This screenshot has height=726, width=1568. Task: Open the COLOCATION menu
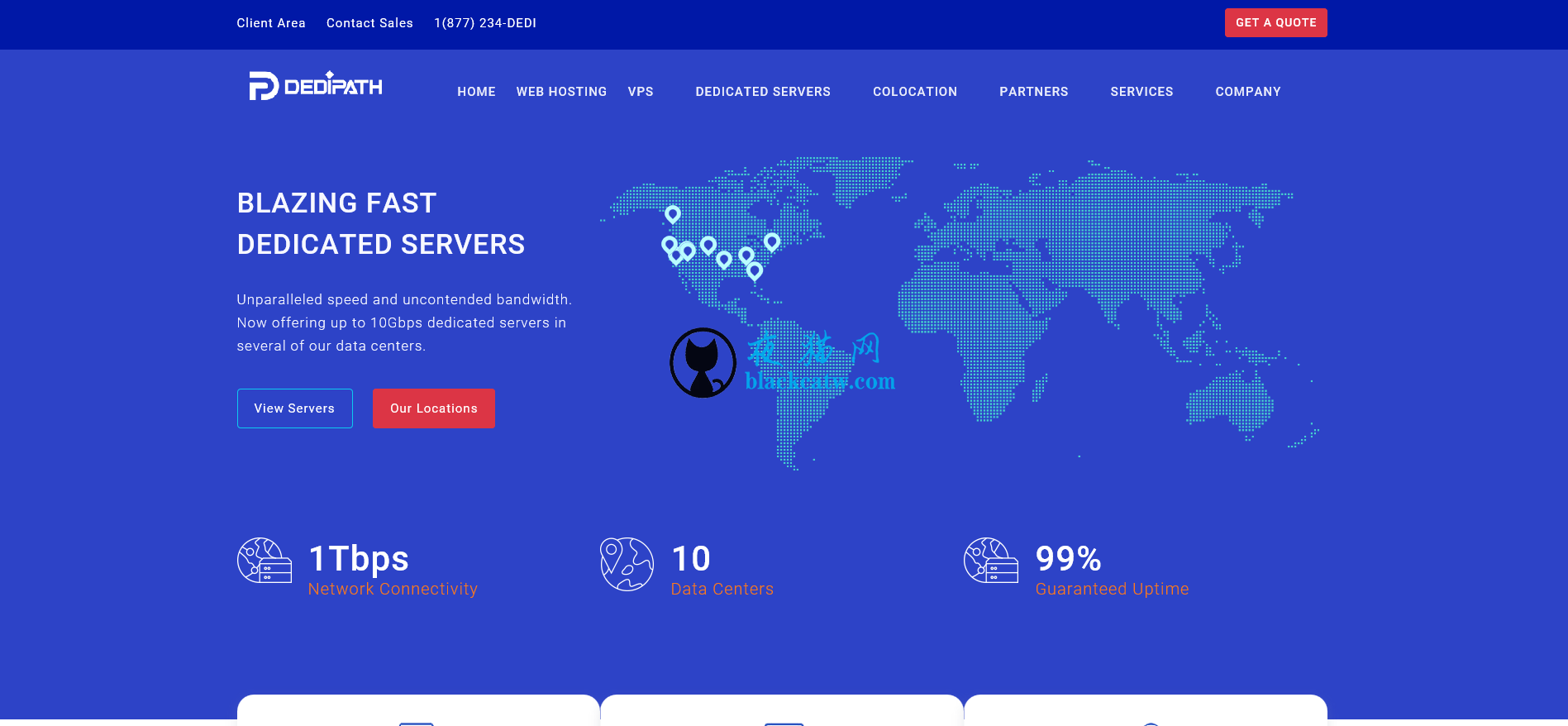[x=915, y=92]
